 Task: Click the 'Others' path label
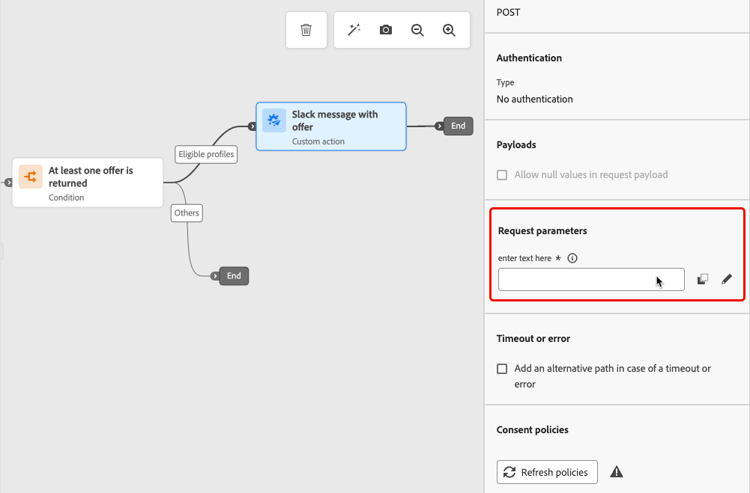click(x=187, y=212)
